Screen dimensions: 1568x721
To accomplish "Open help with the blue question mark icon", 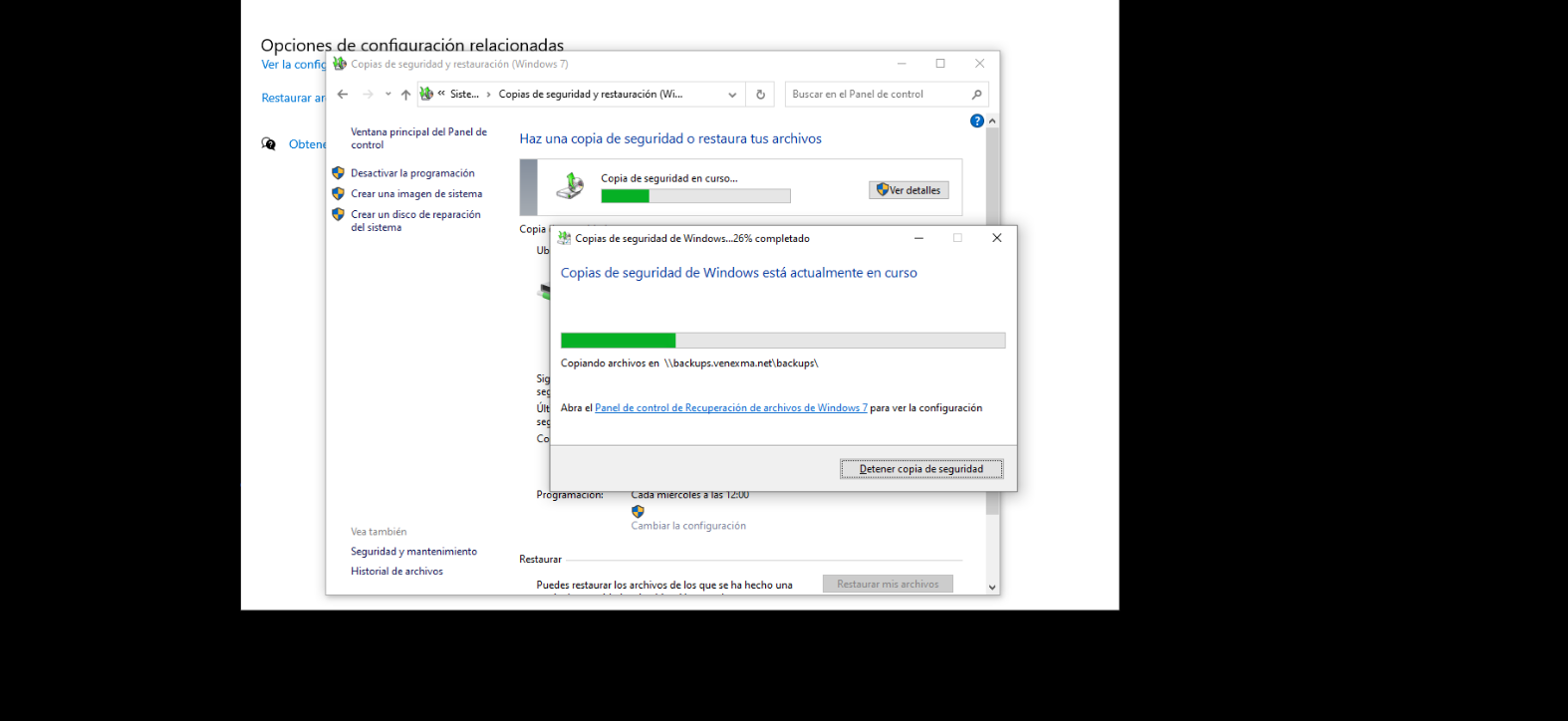I will [976, 120].
